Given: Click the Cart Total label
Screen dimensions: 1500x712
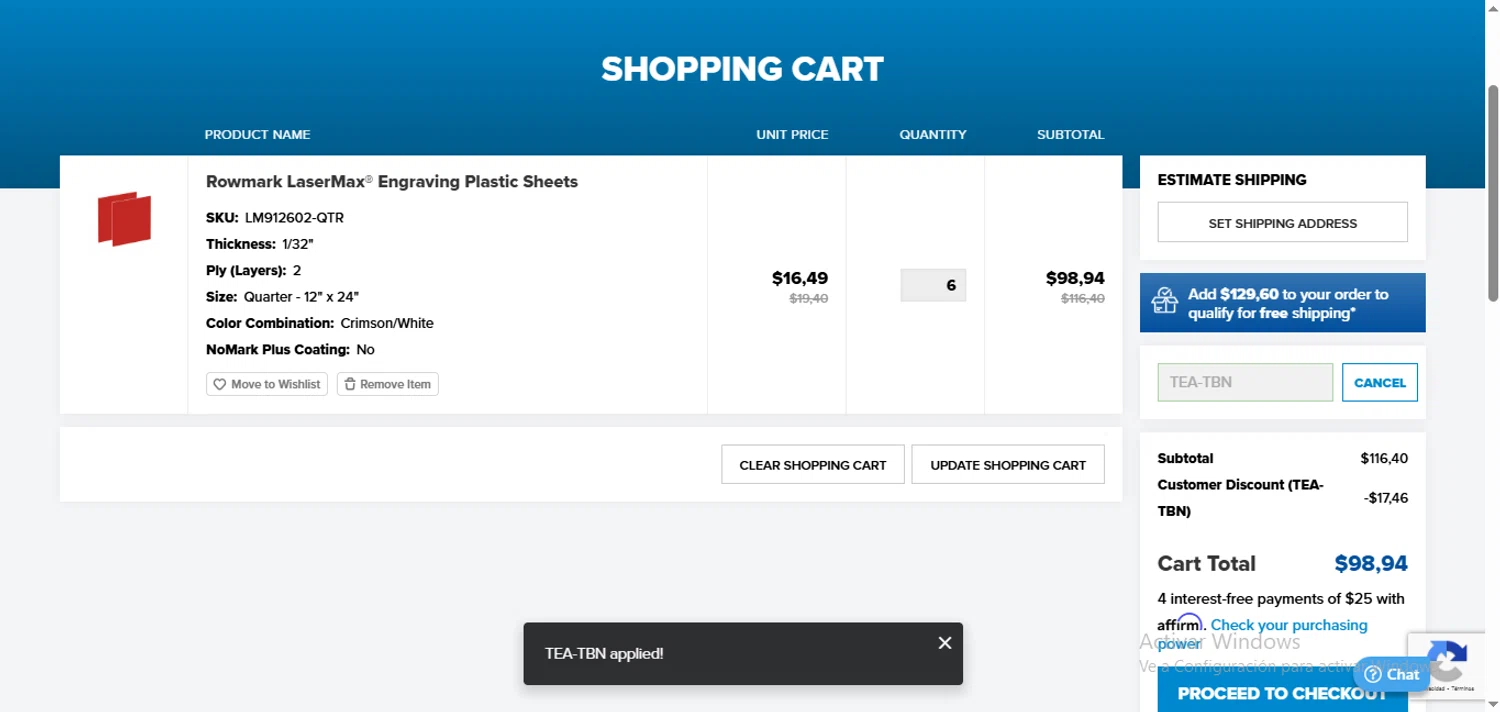Looking at the screenshot, I should point(1206,564).
